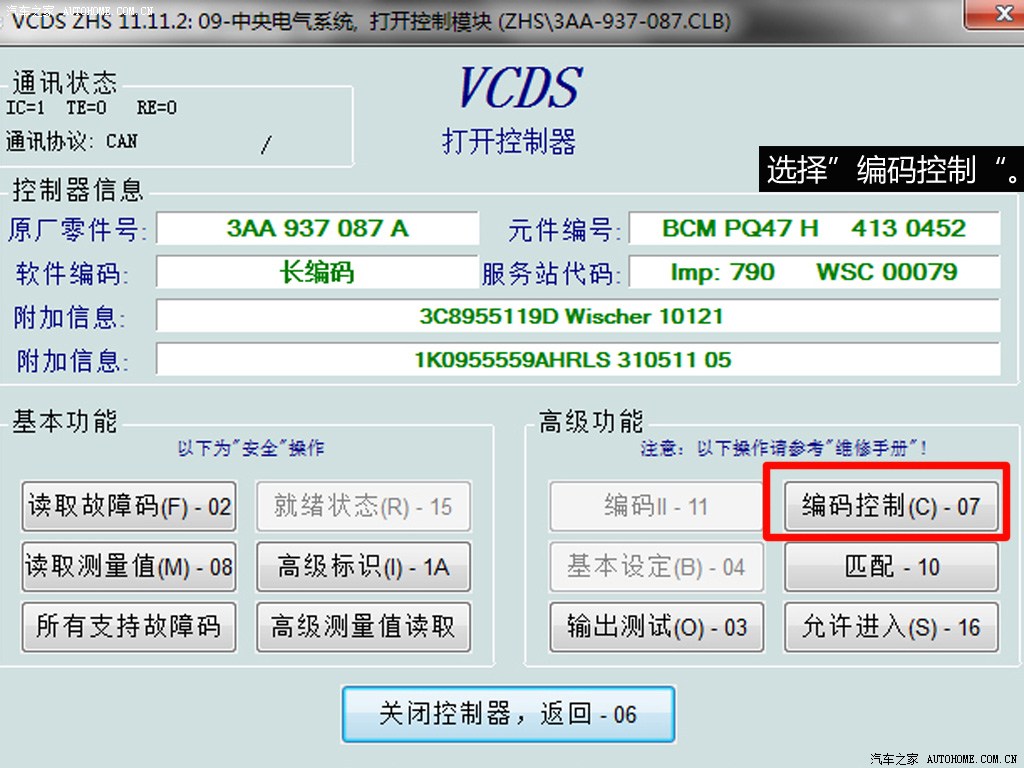Open 编码控制(C) - 07 coding
Viewport: 1024px width, 768px height.
(891, 506)
